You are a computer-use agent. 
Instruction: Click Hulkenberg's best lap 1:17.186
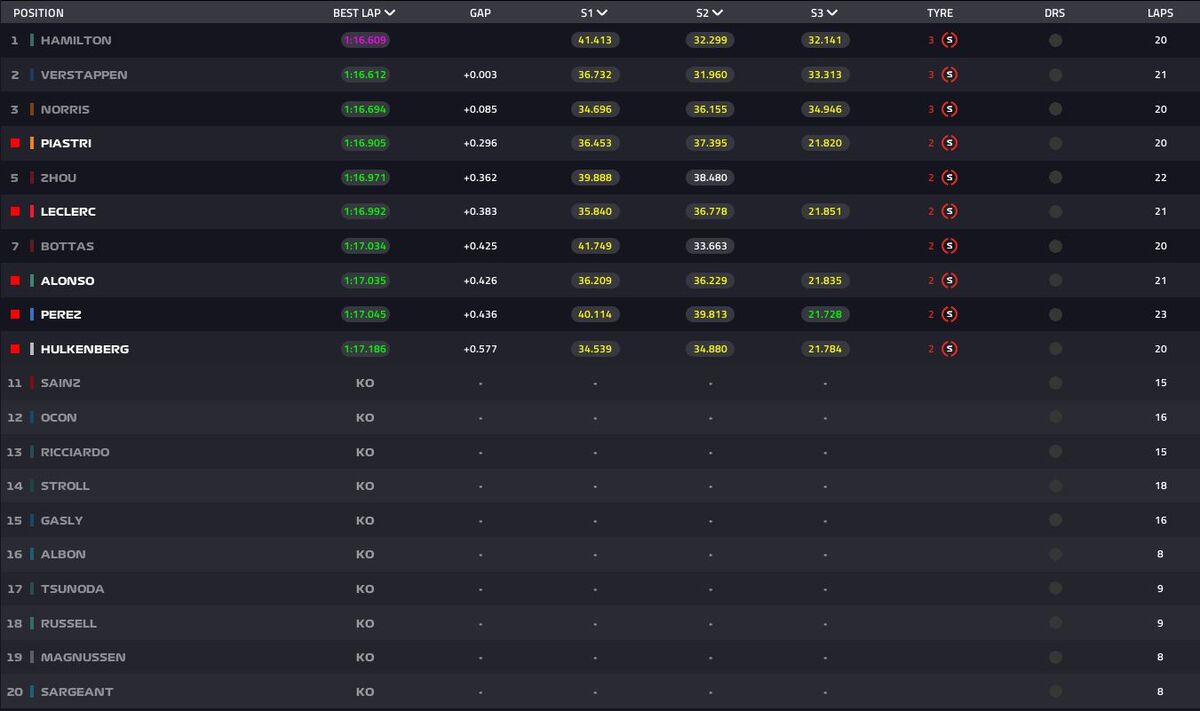365,348
